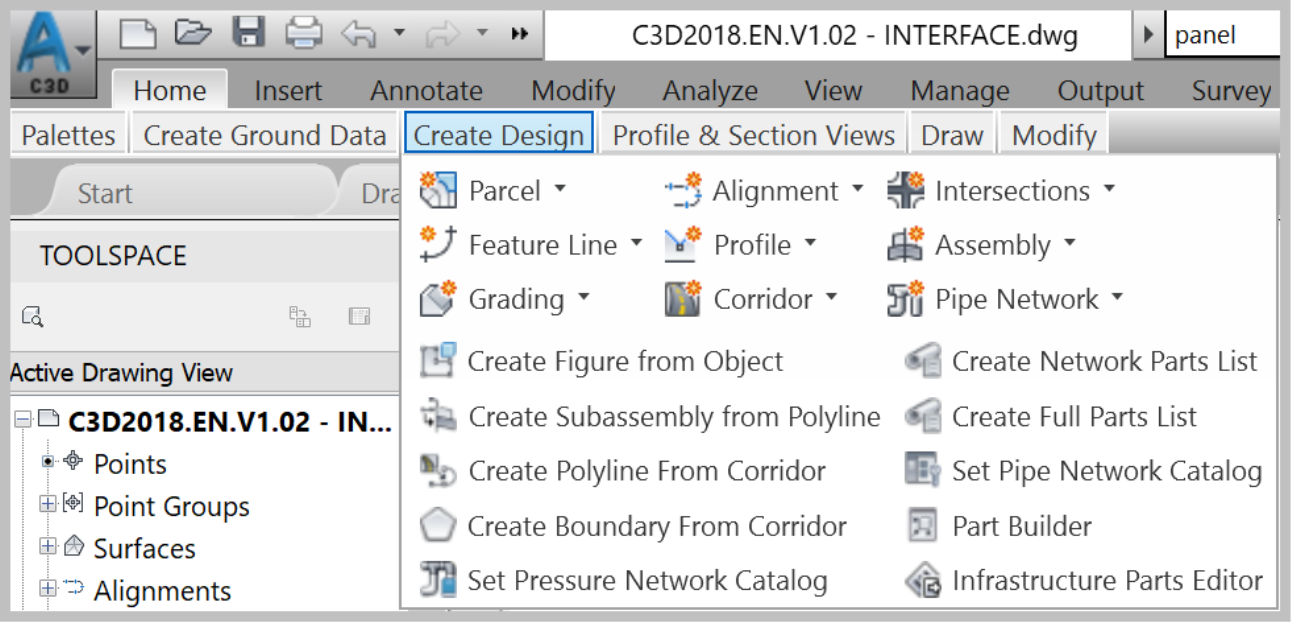Open the Profile dropdown arrow

point(809,243)
